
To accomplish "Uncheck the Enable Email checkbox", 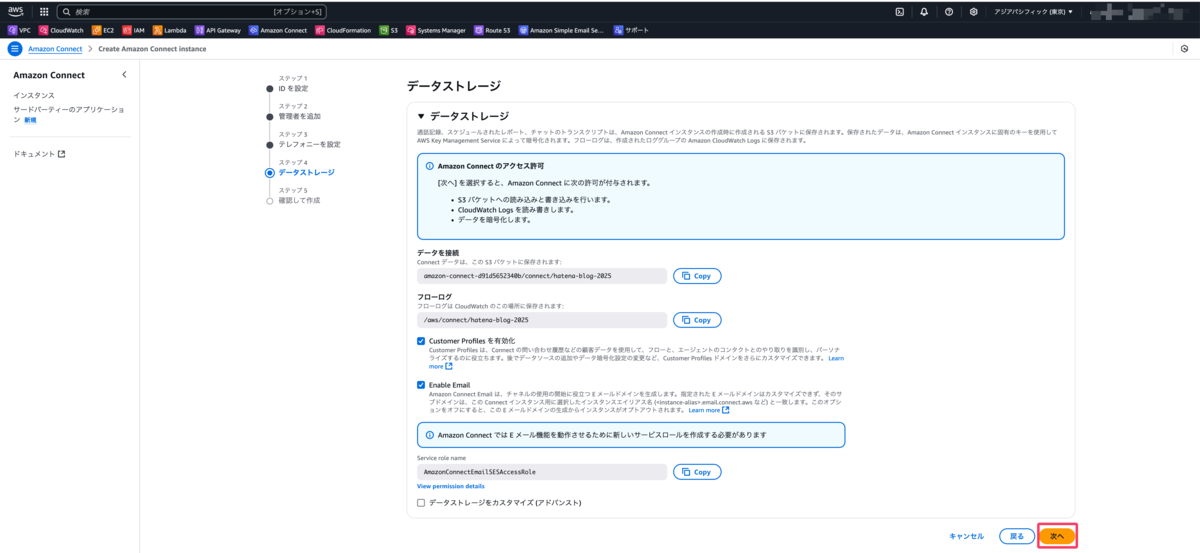I will tap(421, 384).
